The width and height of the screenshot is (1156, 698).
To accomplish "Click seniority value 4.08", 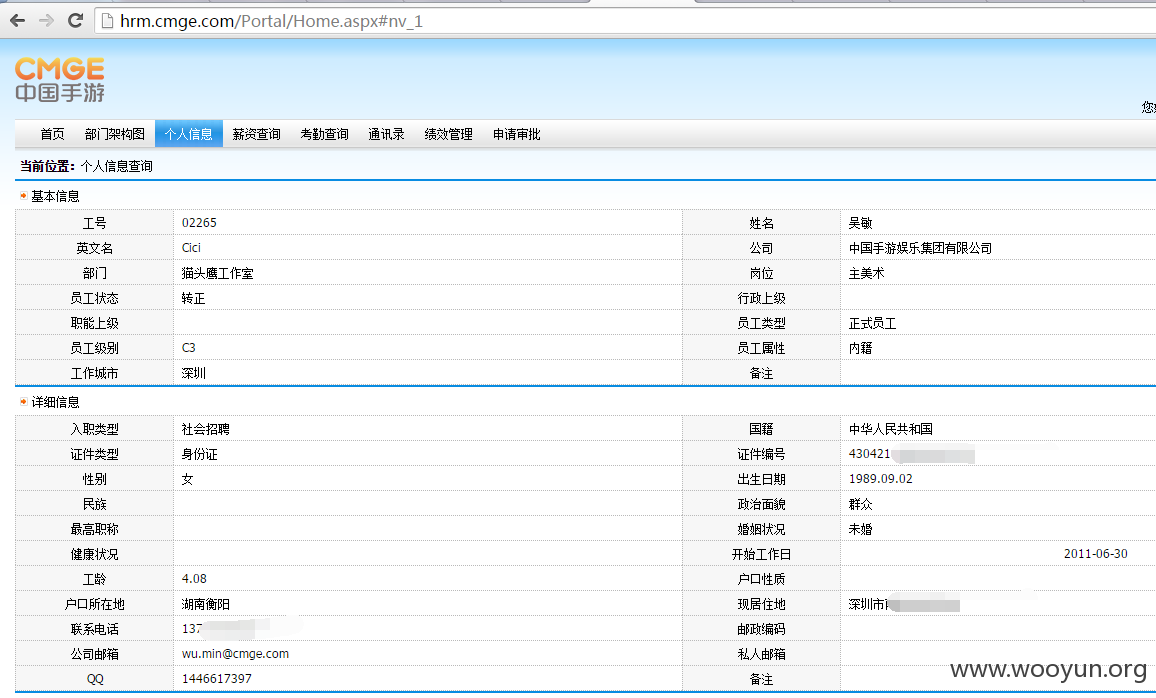I will tap(194, 579).
